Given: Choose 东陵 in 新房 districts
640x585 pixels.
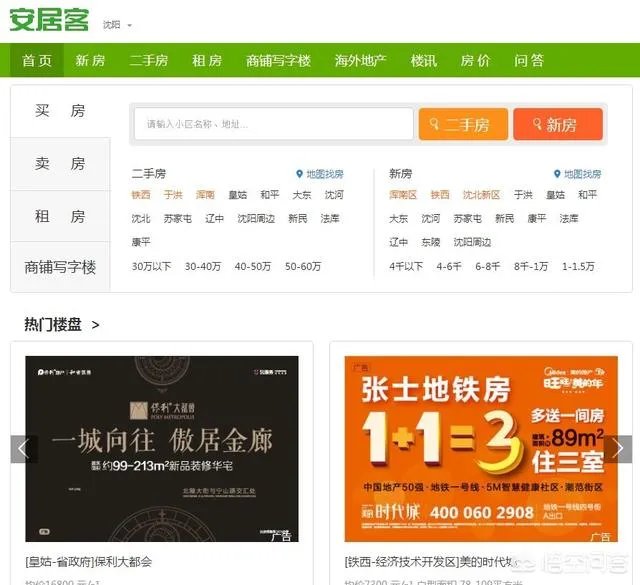Looking at the screenshot, I should tap(431, 242).
